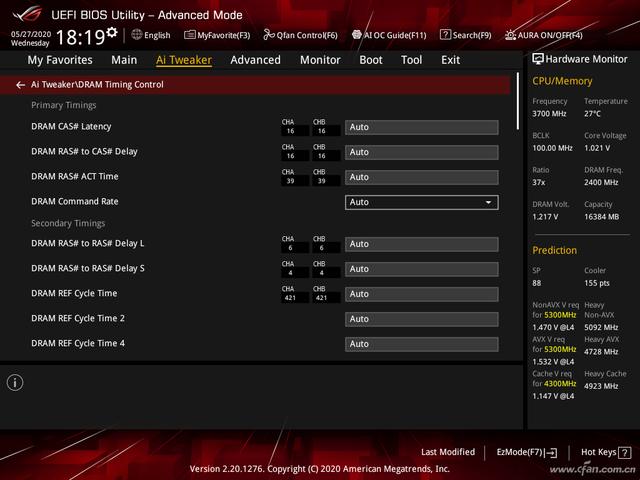
Task: Click the EzMode exit arrow icon
Action: tap(551, 452)
